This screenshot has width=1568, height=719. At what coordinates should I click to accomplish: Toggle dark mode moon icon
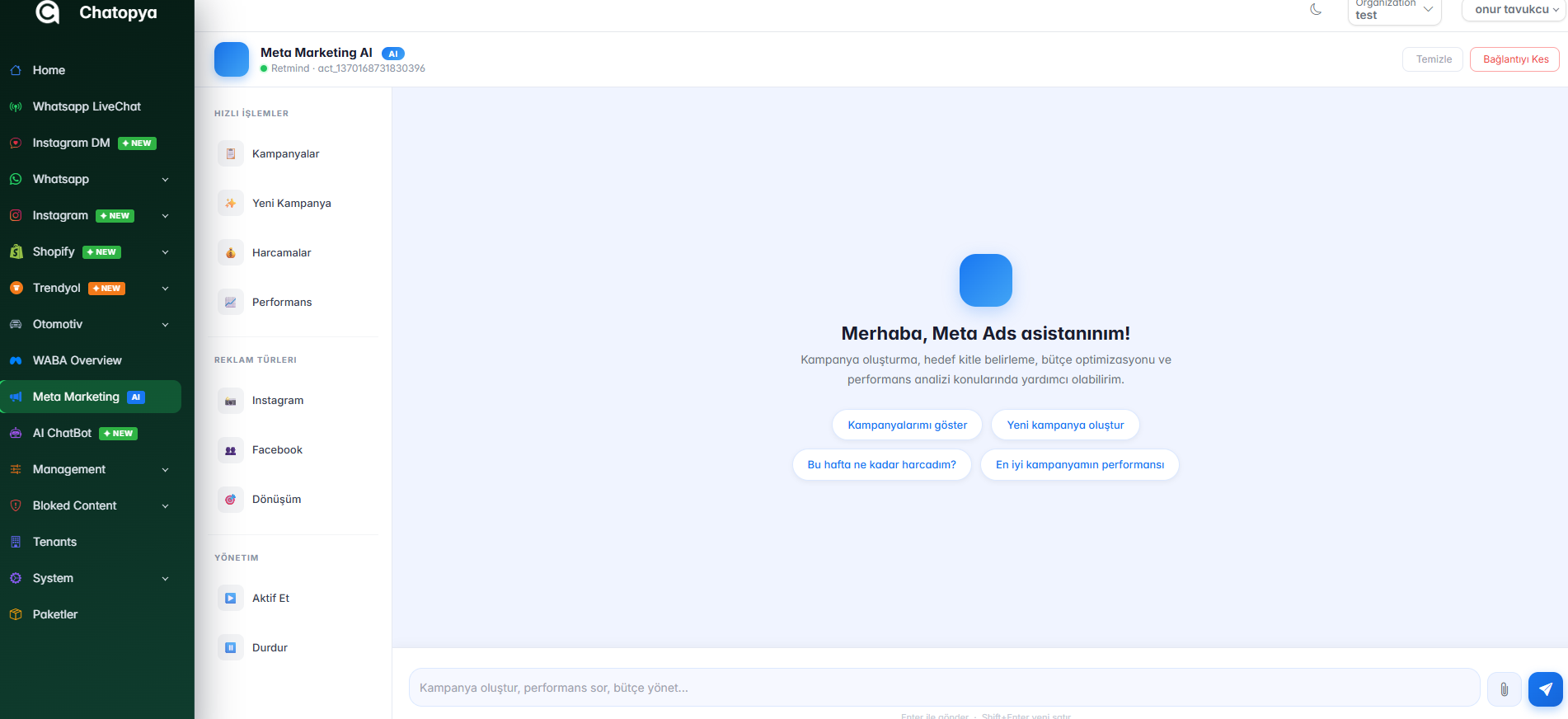point(1316,9)
